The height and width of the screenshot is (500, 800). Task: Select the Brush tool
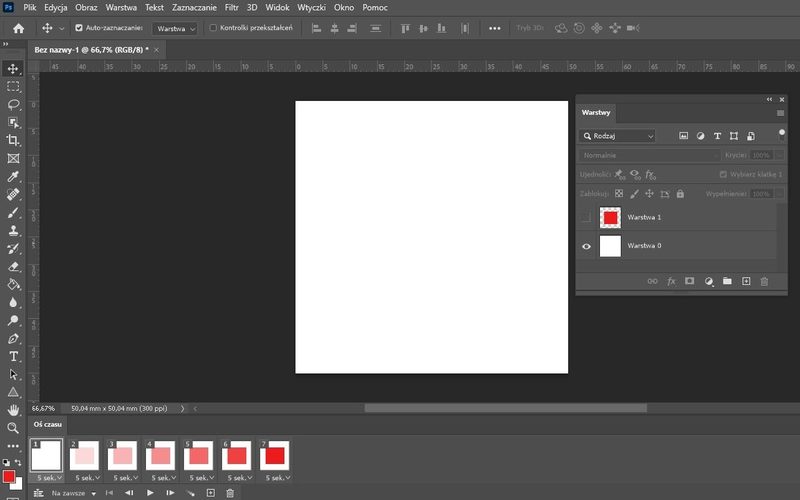13,213
